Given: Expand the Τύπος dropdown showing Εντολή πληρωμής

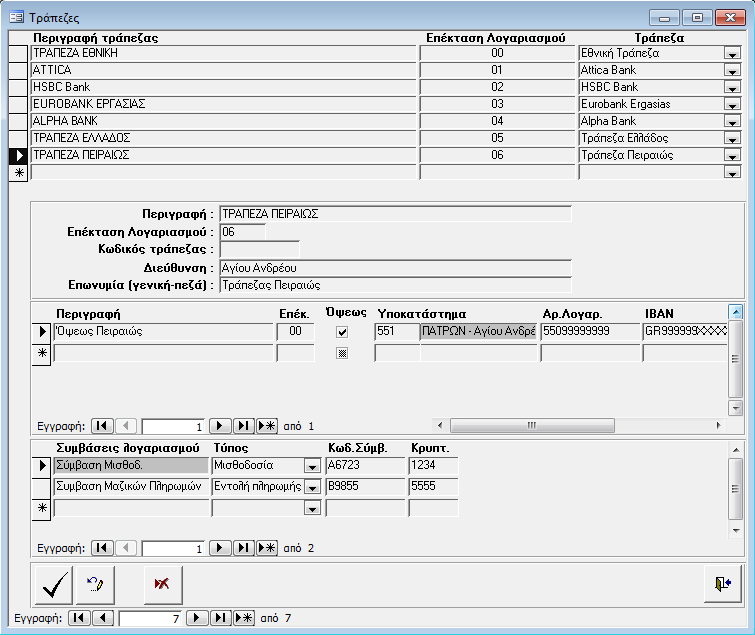Looking at the screenshot, I should pos(312,488).
